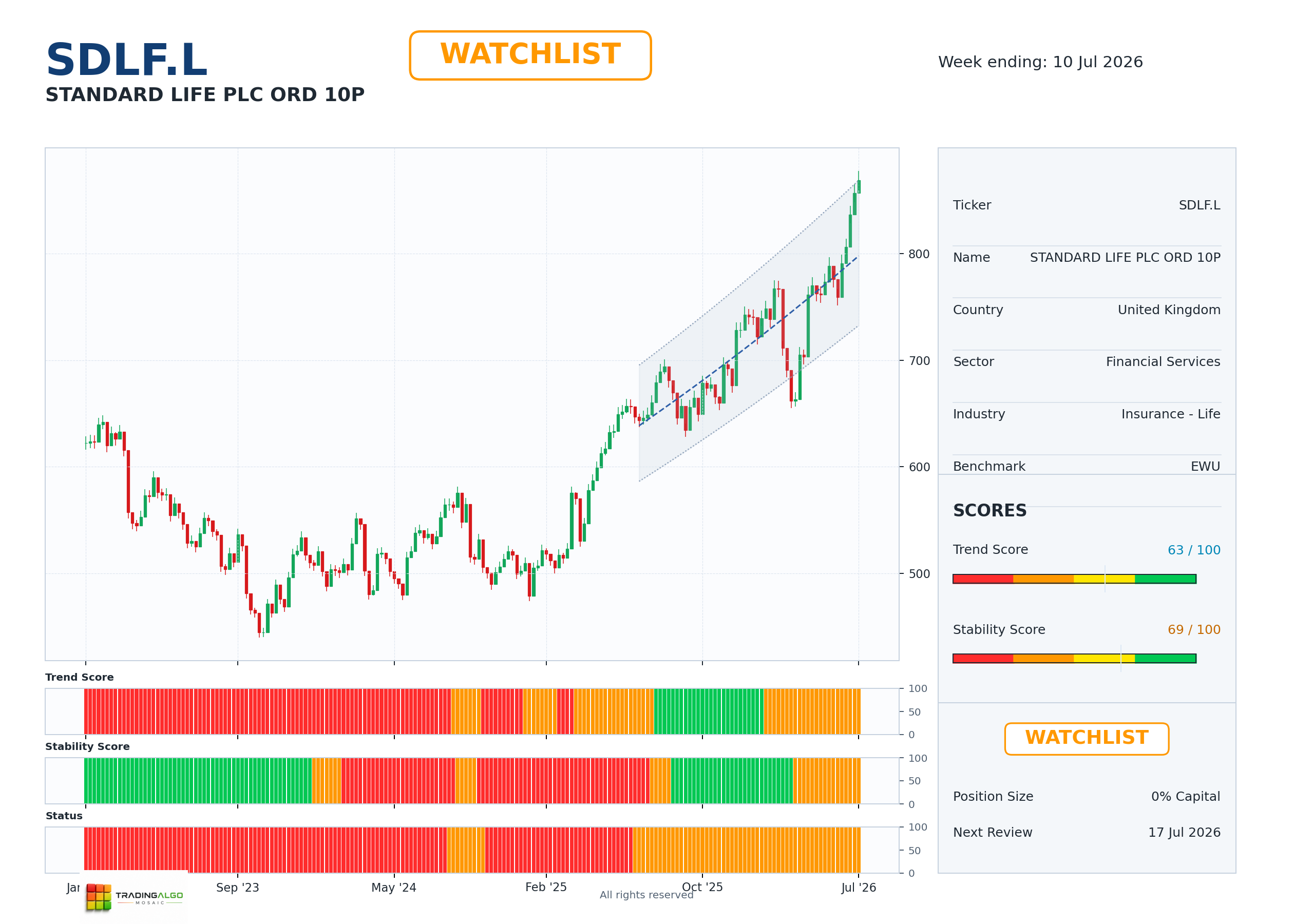Click the green segment of the Trend Score strip
The image size is (1294, 924).
709,712
